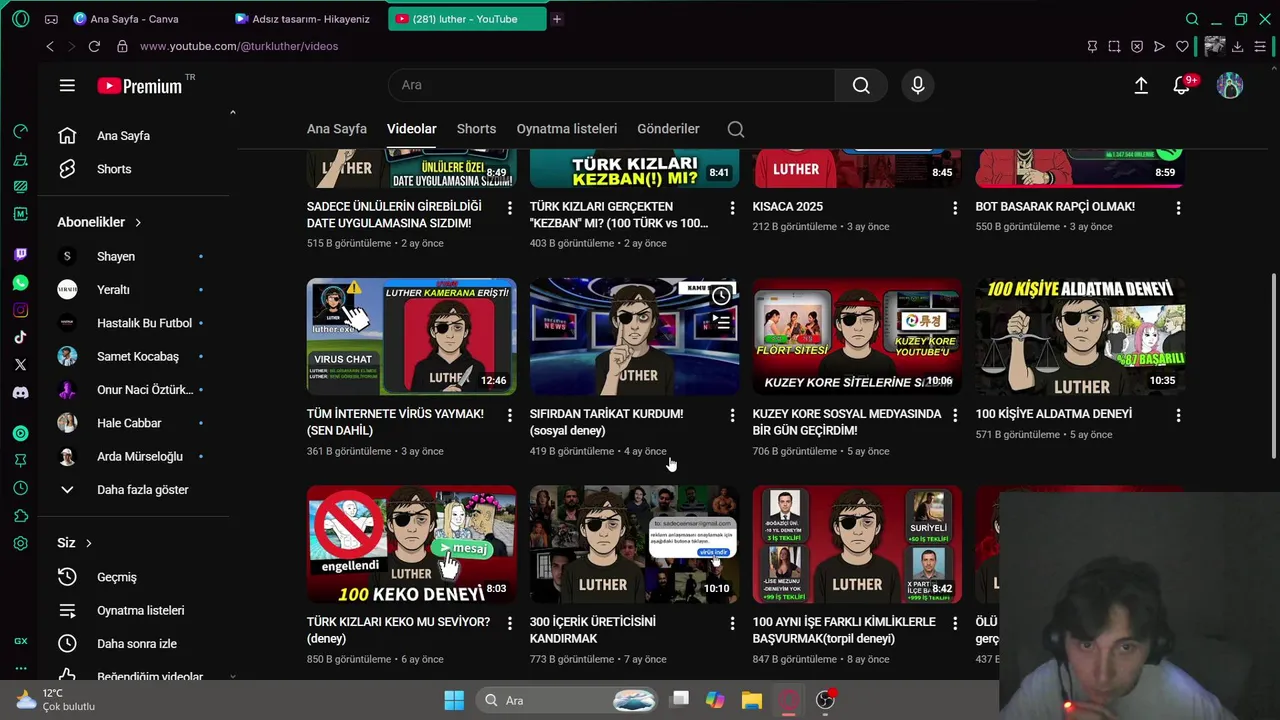Open 100 KEKO DENEYİ video thumbnail
The image size is (1280, 720).
[x=411, y=545]
